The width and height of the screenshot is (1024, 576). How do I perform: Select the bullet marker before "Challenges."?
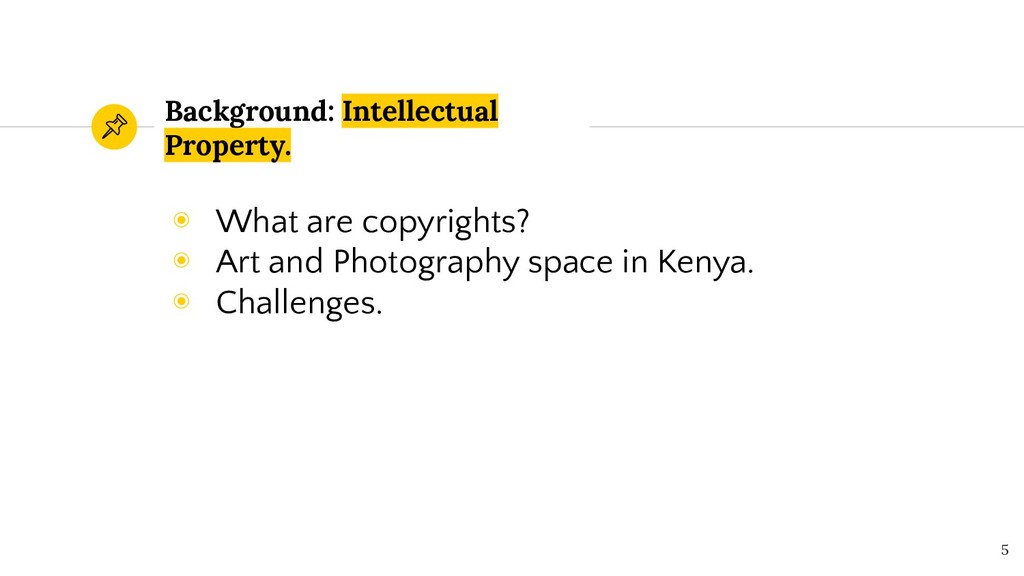point(182,301)
